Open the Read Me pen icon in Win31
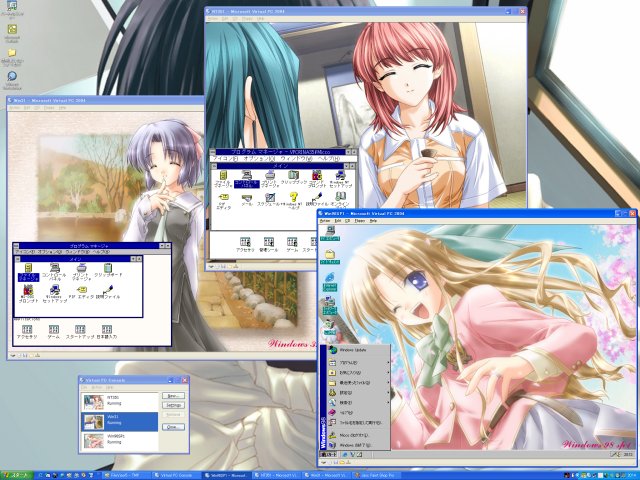The height and width of the screenshot is (480, 640). point(108,292)
